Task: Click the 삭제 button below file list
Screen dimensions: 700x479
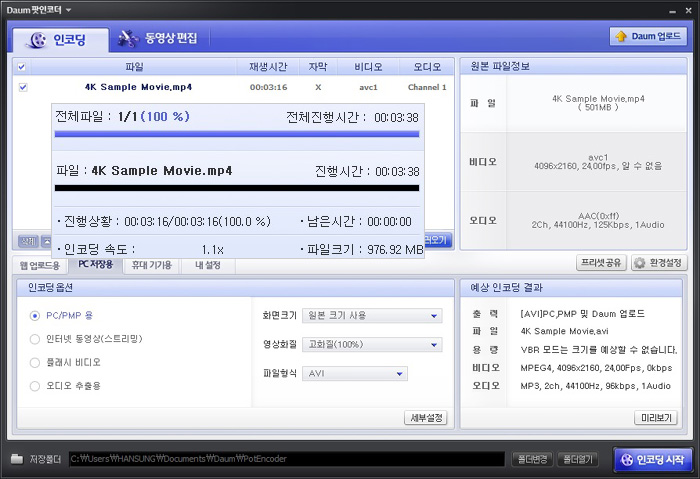Action: 28,241
